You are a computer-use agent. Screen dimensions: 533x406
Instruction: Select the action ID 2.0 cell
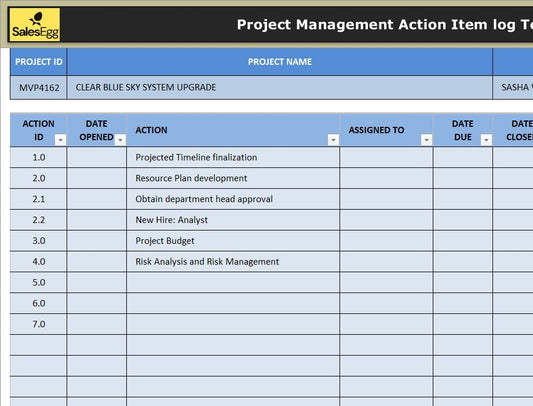pos(39,178)
